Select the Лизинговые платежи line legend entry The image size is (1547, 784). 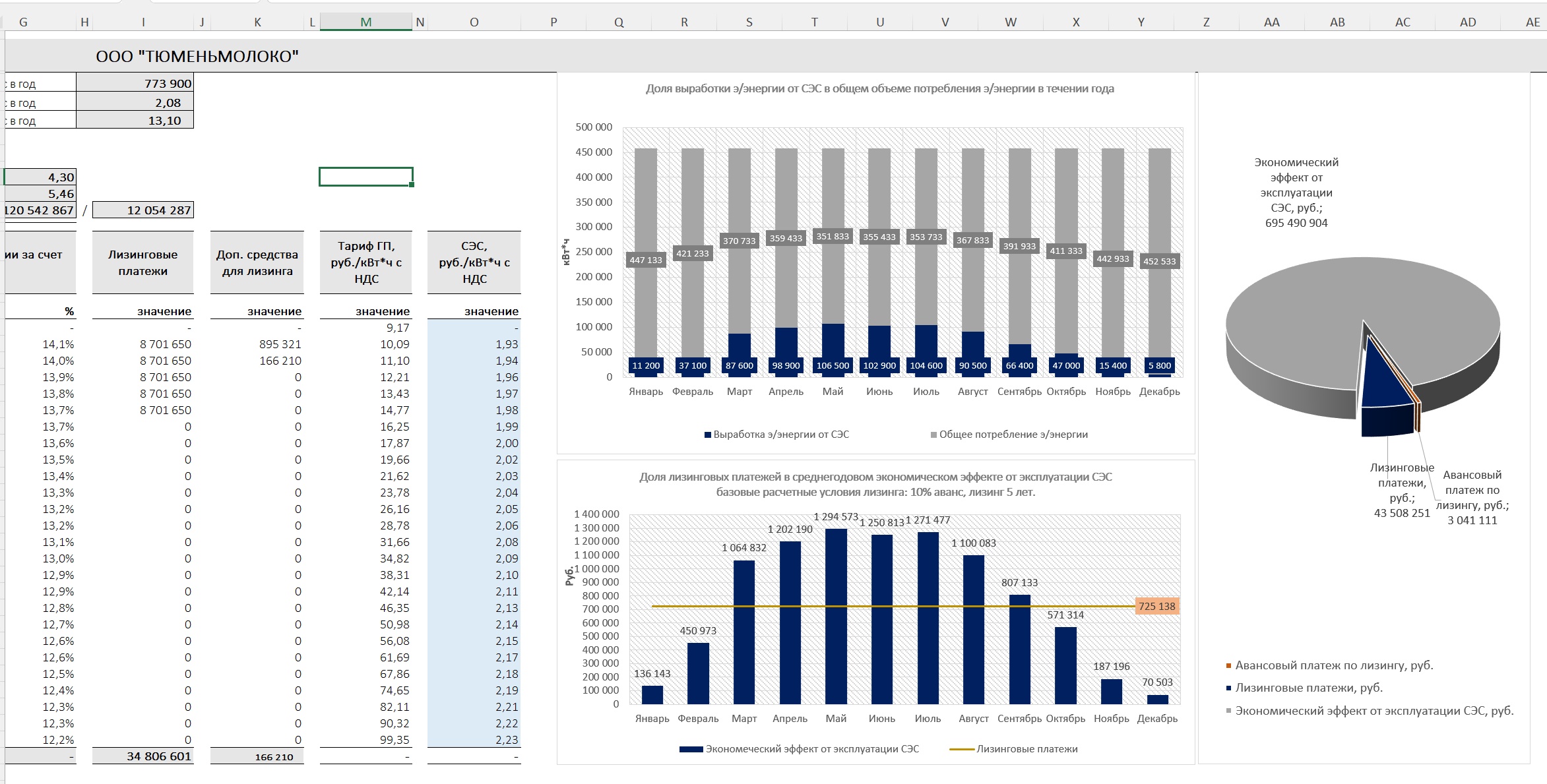pos(1013,749)
